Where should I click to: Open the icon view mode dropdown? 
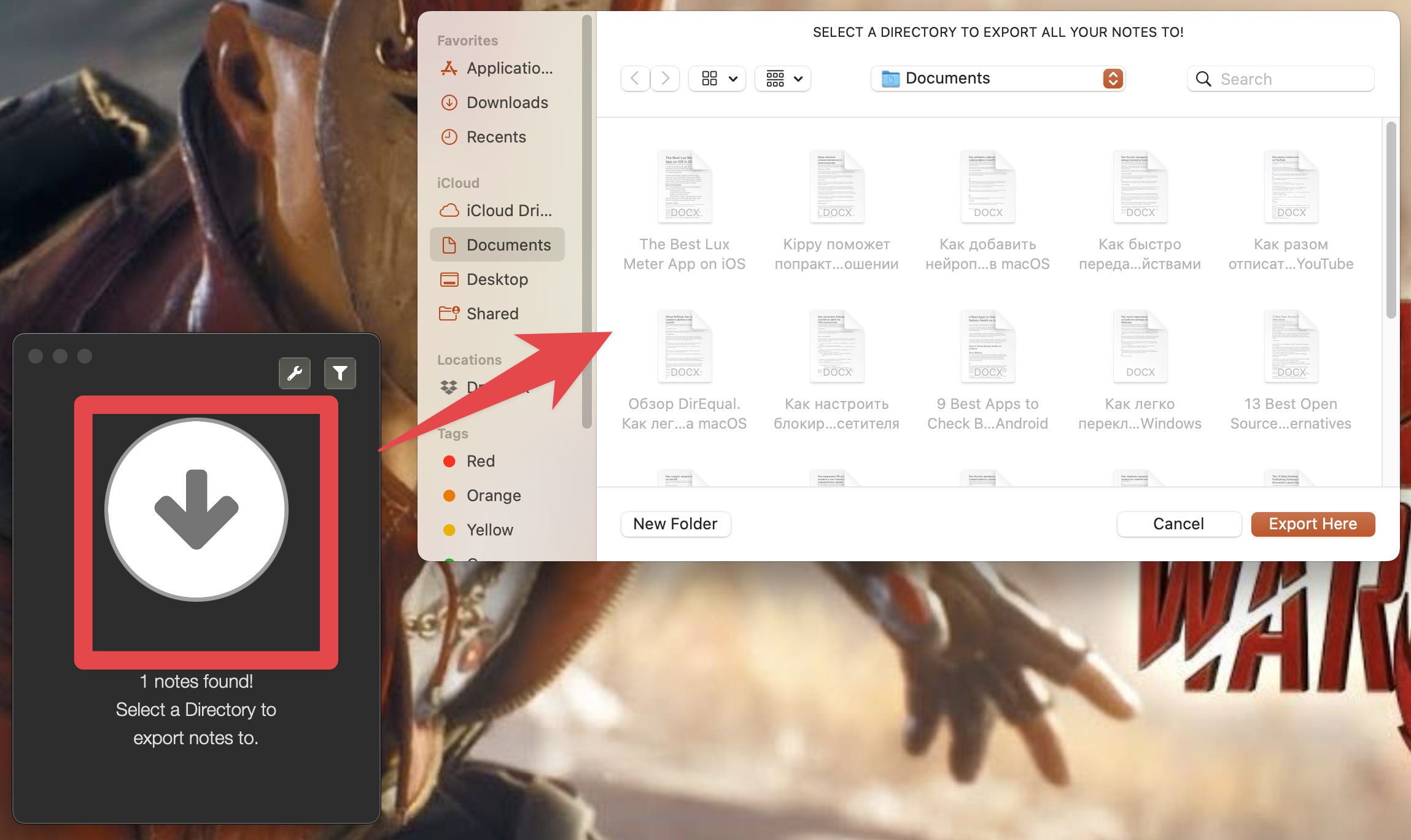[x=717, y=79]
